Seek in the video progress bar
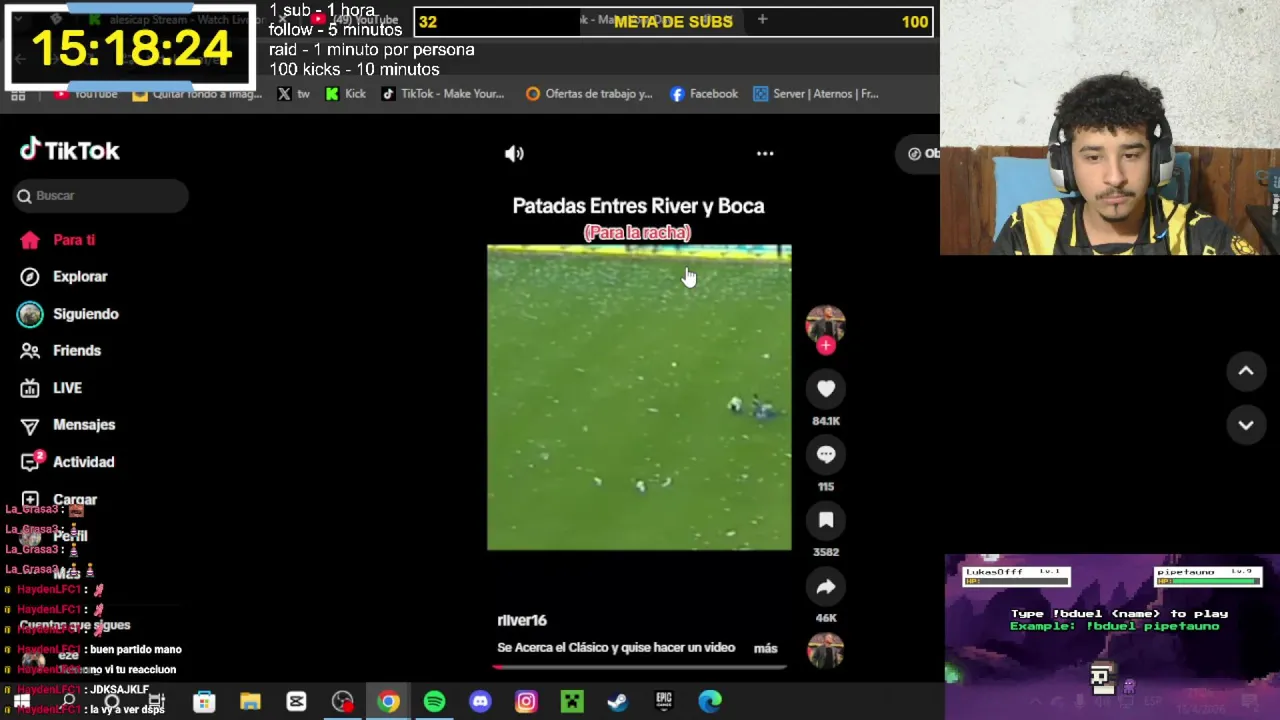The image size is (1280, 720). tap(640, 666)
